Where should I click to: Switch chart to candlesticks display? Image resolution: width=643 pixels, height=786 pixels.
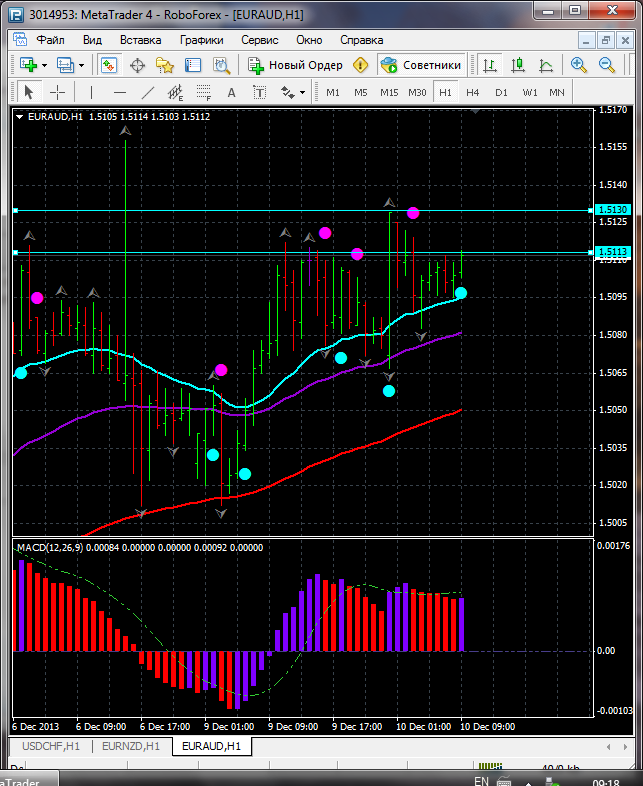point(518,65)
